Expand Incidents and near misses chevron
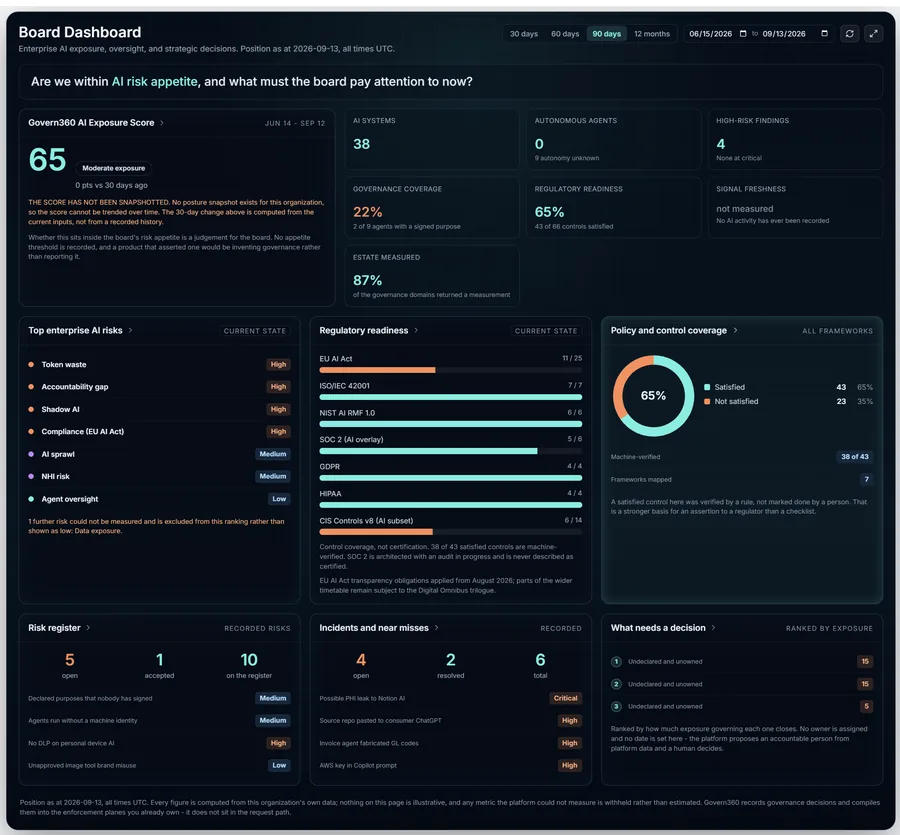This screenshot has width=900, height=835. click(x=437, y=628)
